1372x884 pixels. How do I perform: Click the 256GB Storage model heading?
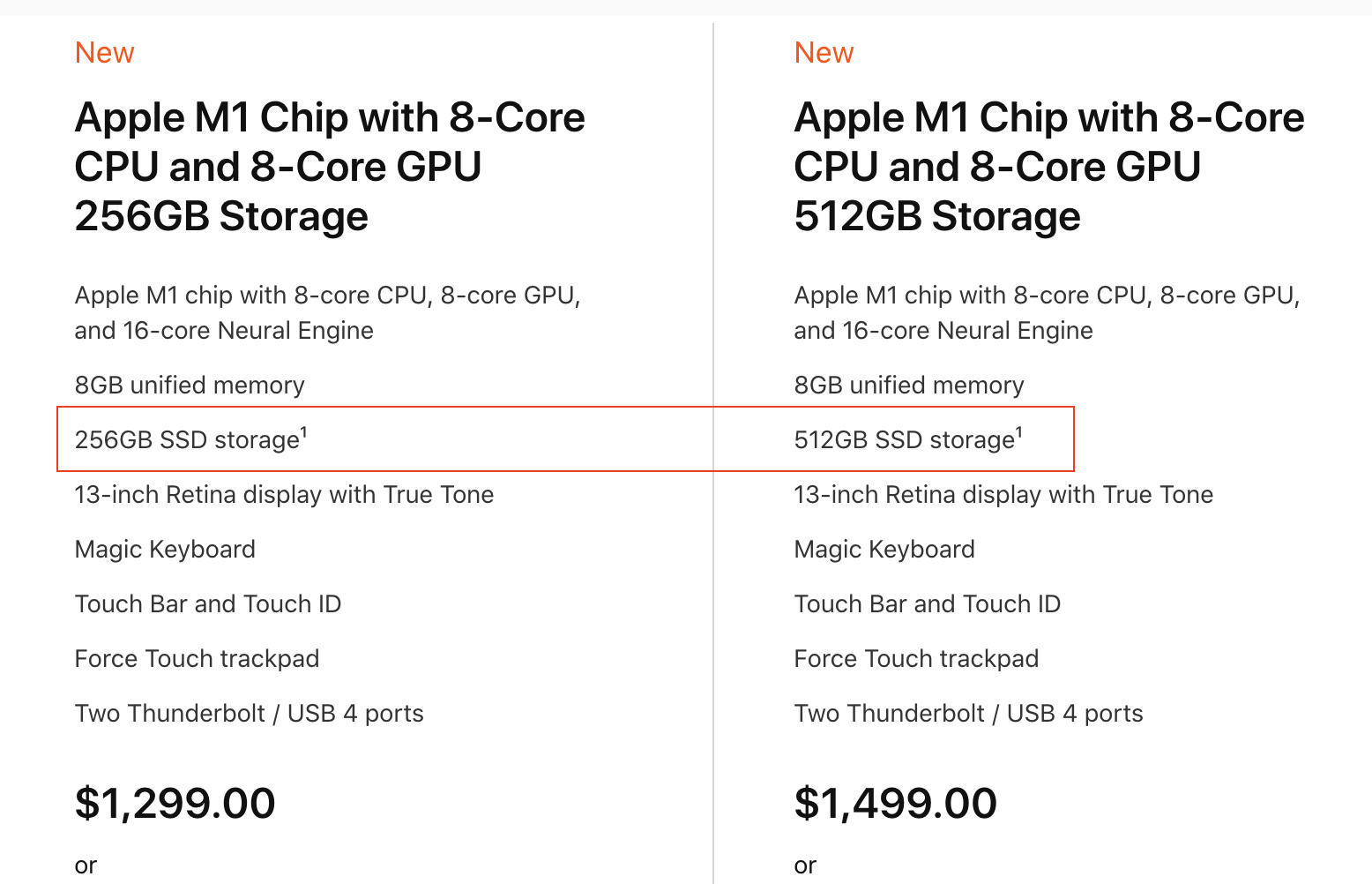point(330,167)
